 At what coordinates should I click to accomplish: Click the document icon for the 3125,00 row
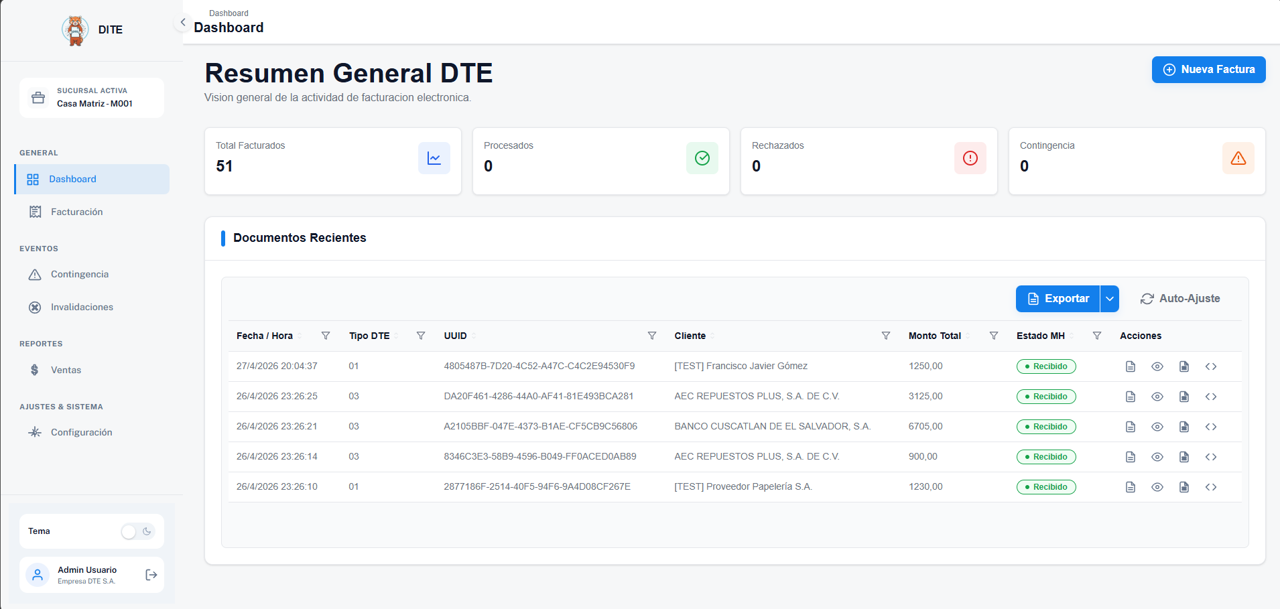[x=1130, y=397]
